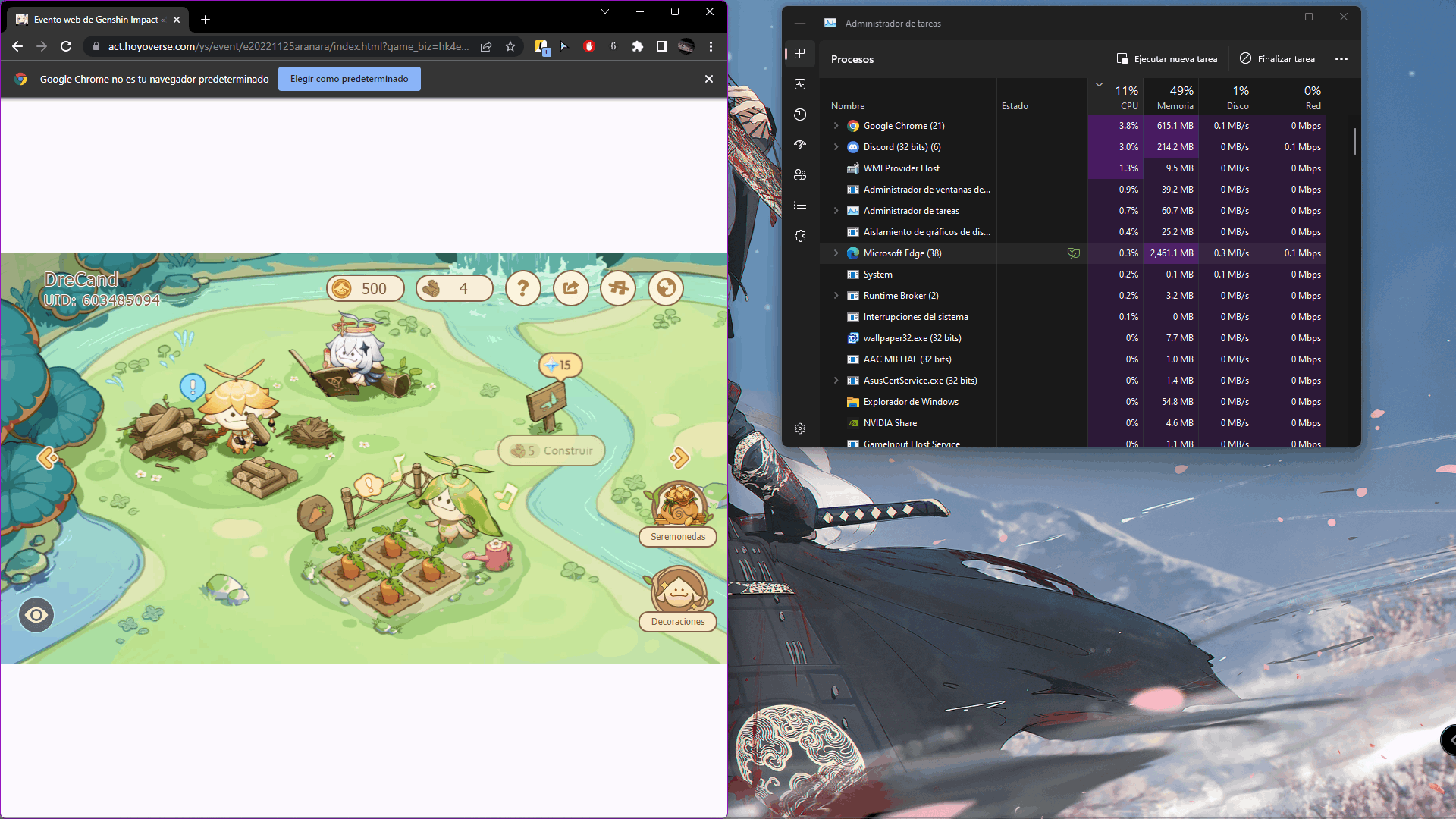Bookmark this page with star icon
The image size is (1456, 819).
click(510, 46)
